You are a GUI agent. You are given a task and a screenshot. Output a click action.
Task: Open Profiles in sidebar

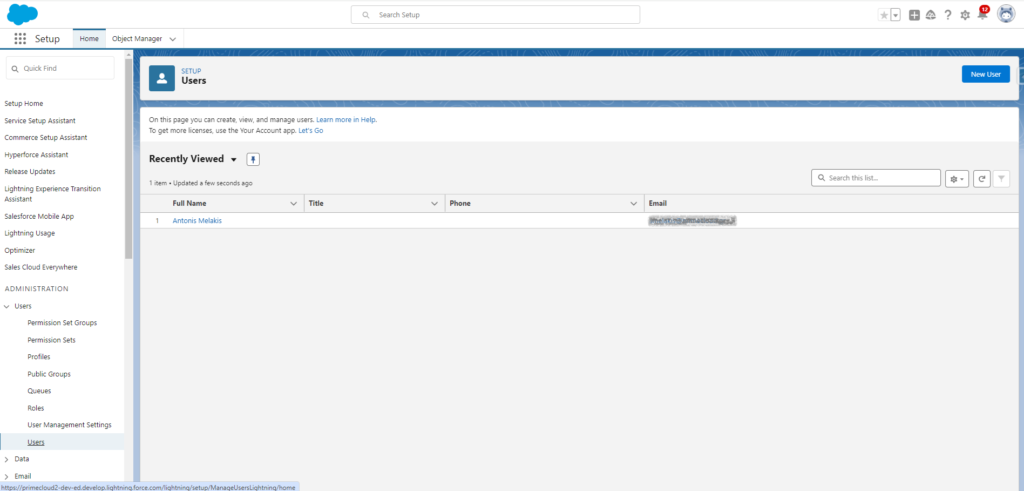[39, 357]
